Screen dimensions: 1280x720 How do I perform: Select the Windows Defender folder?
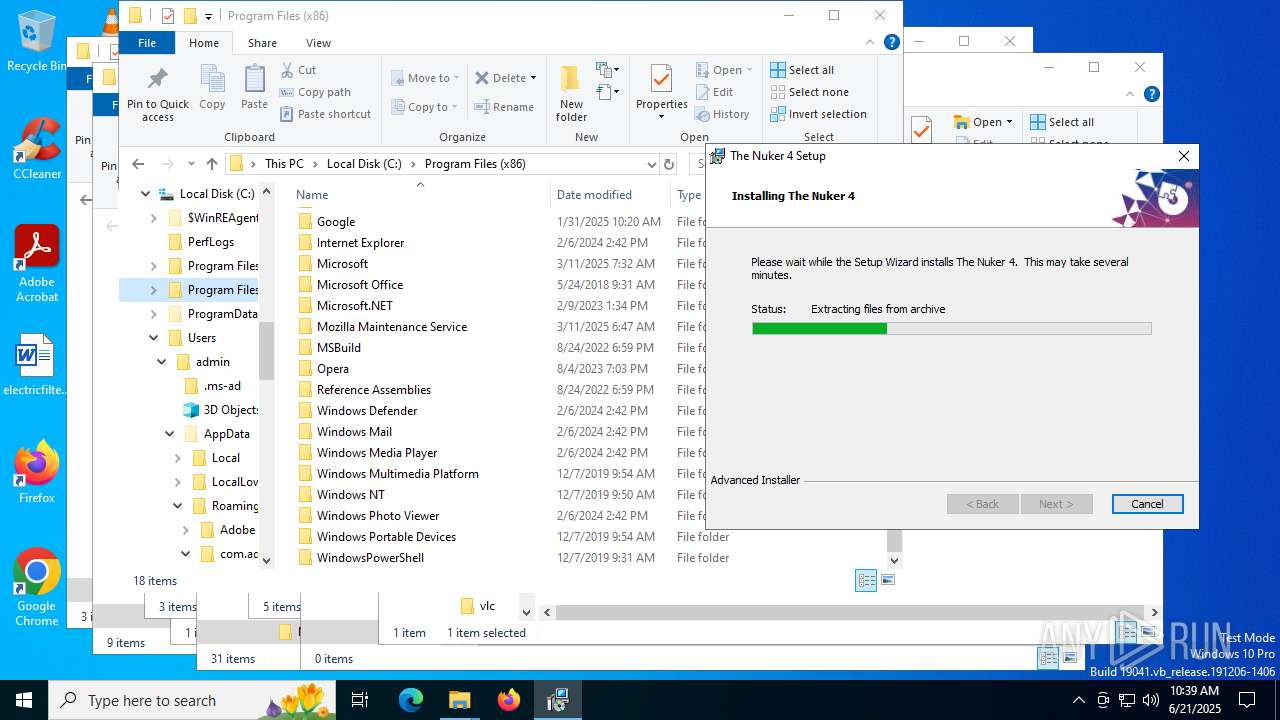[367, 411]
